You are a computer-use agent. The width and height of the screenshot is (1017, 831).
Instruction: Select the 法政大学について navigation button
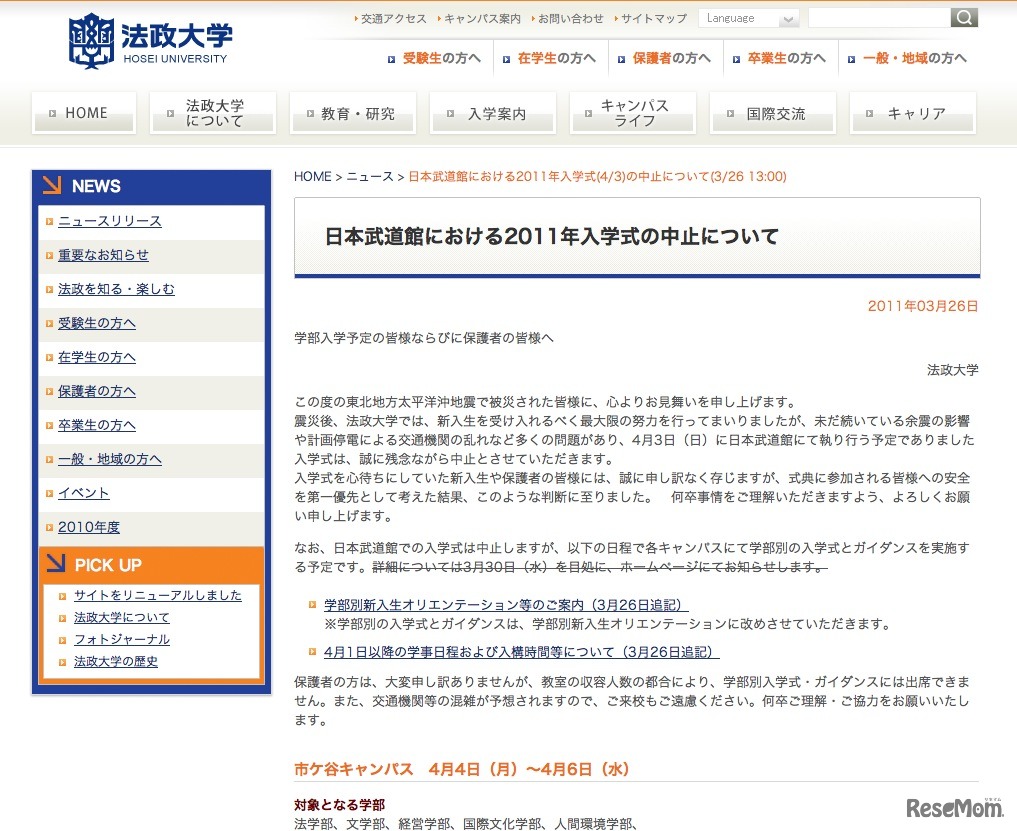(213, 113)
